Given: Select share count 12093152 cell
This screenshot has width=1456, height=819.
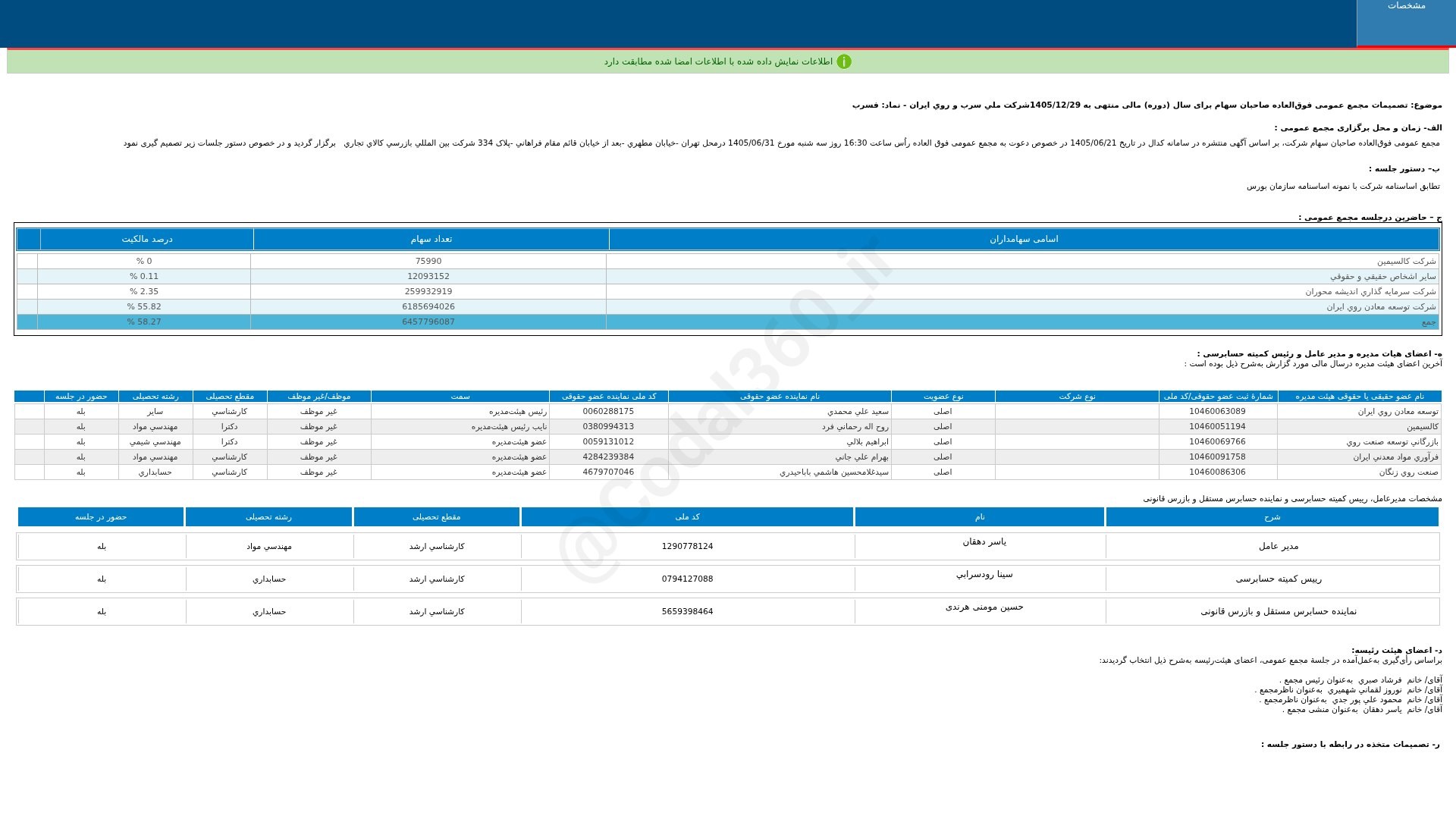Looking at the screenshot, I should tap(428, 277).
